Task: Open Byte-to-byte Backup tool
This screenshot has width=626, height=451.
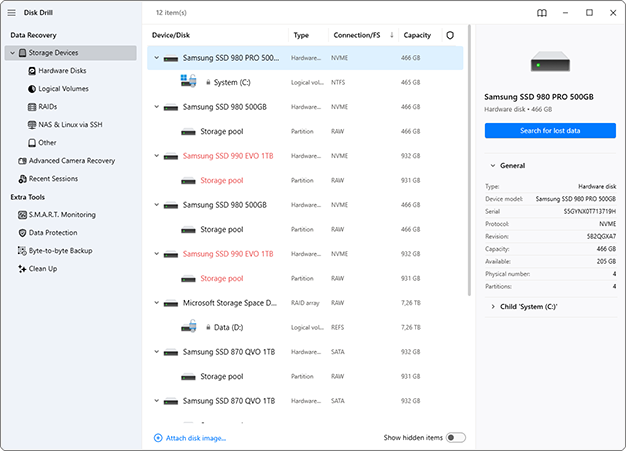Action: click(x=61, y=251)
